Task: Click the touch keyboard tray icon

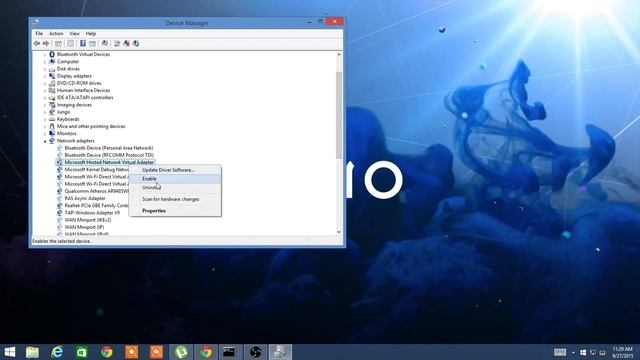Action: (560, 352)
